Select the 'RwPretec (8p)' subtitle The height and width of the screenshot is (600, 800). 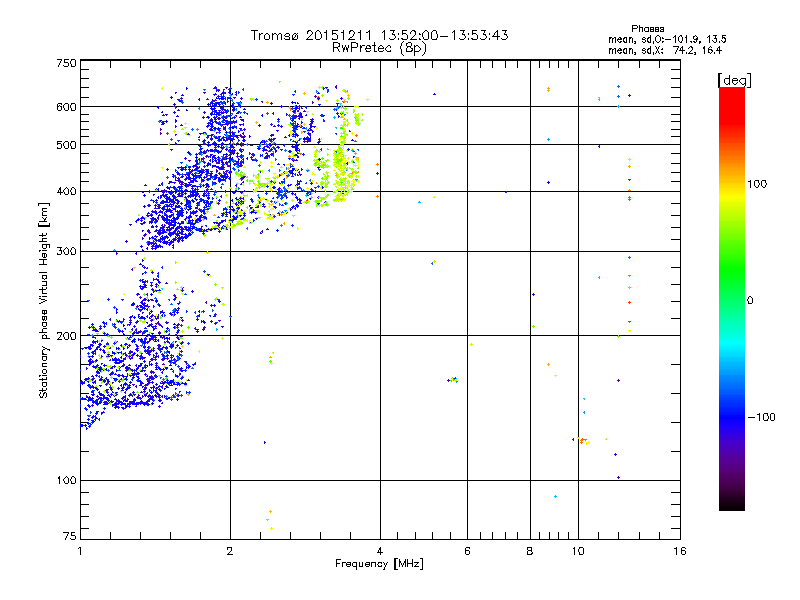coord(379,48)
